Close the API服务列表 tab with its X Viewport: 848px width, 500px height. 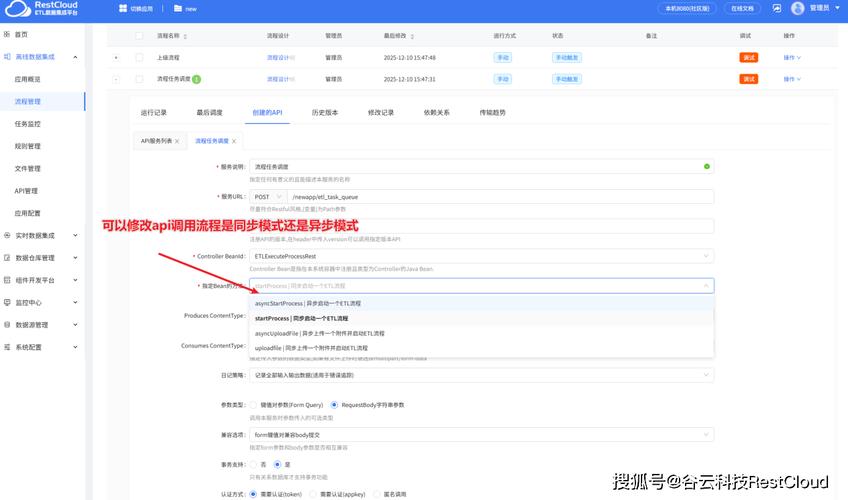[x=177, y=142]
